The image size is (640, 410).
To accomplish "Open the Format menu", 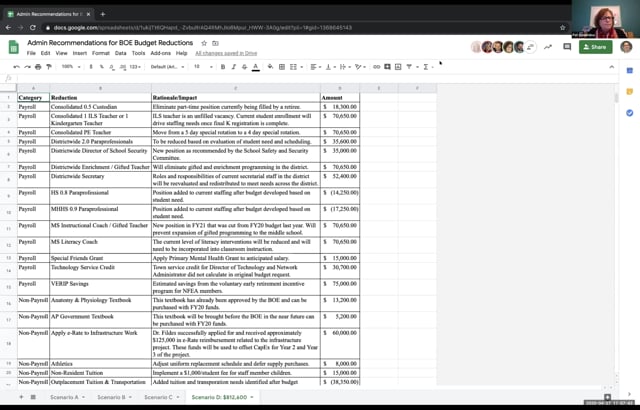I will 100,53.
